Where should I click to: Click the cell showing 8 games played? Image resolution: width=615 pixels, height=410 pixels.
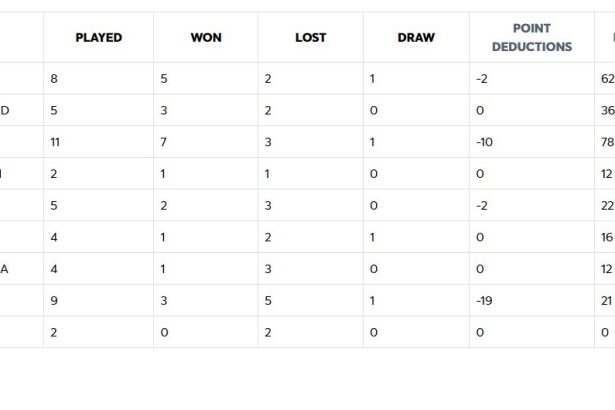pos(54,79)
